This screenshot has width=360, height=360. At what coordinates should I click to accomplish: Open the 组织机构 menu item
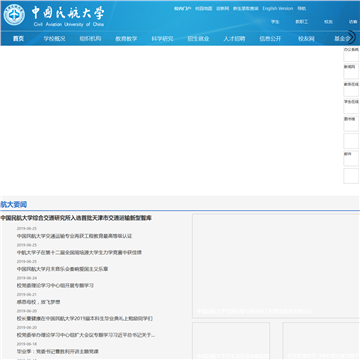90,39
